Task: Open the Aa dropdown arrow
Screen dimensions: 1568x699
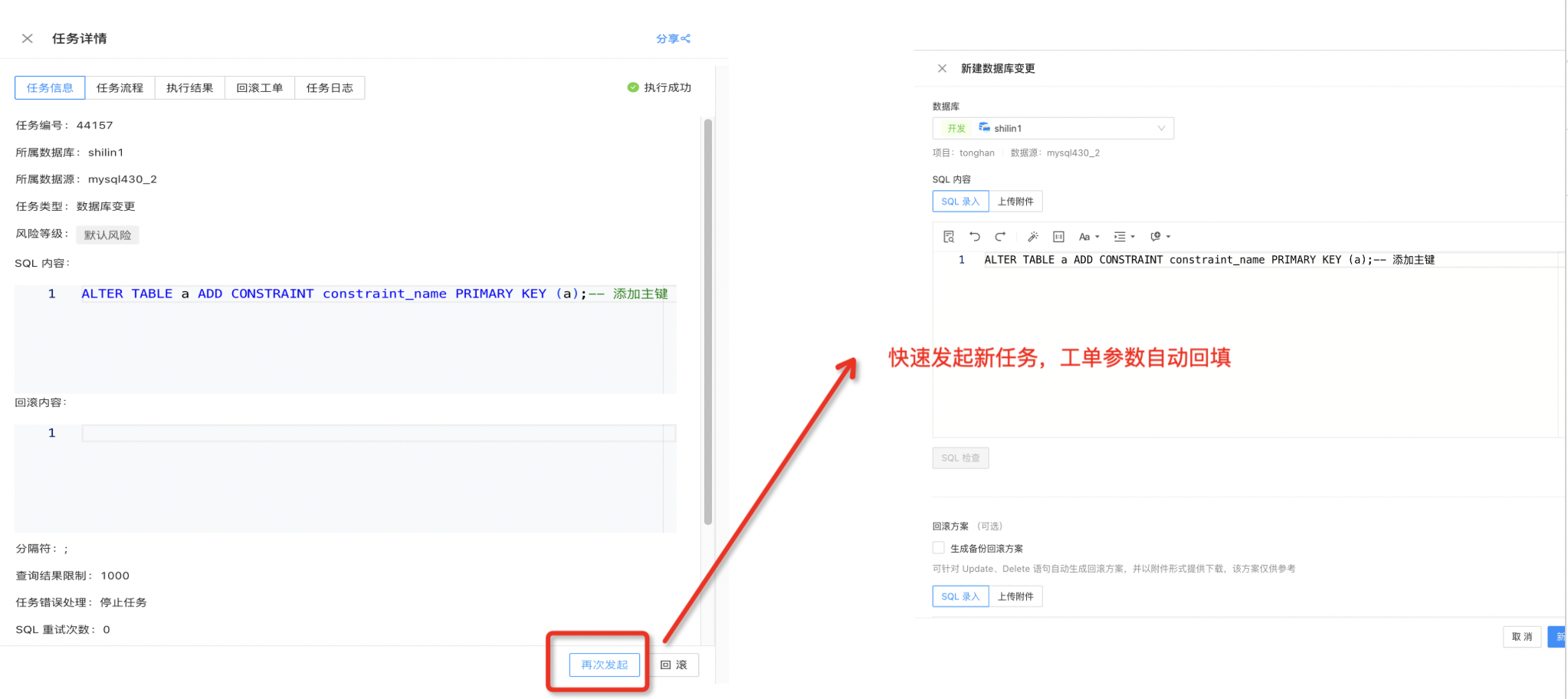Action: (1097, 237)
